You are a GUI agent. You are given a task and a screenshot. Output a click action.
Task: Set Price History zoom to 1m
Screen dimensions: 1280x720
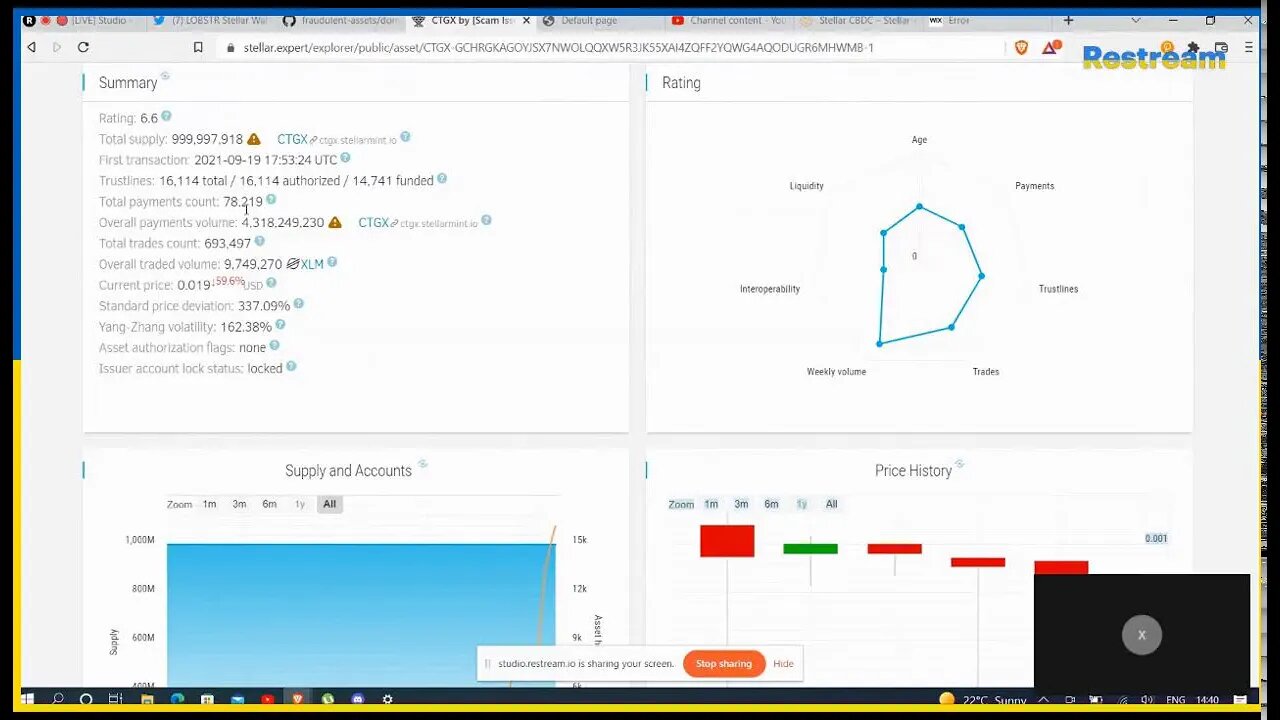click(711, 504)
